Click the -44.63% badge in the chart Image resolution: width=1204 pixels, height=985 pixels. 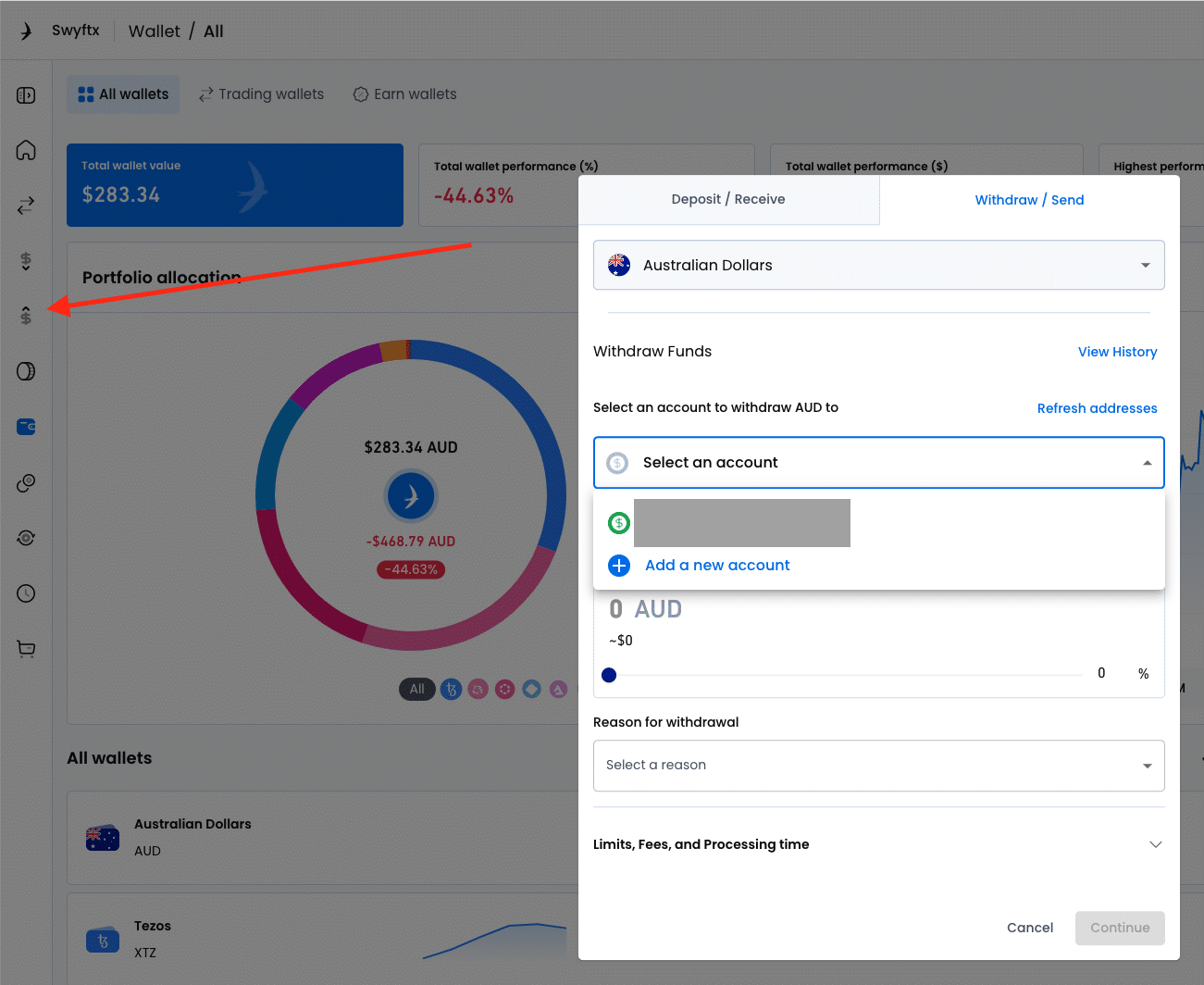(411, 569)
